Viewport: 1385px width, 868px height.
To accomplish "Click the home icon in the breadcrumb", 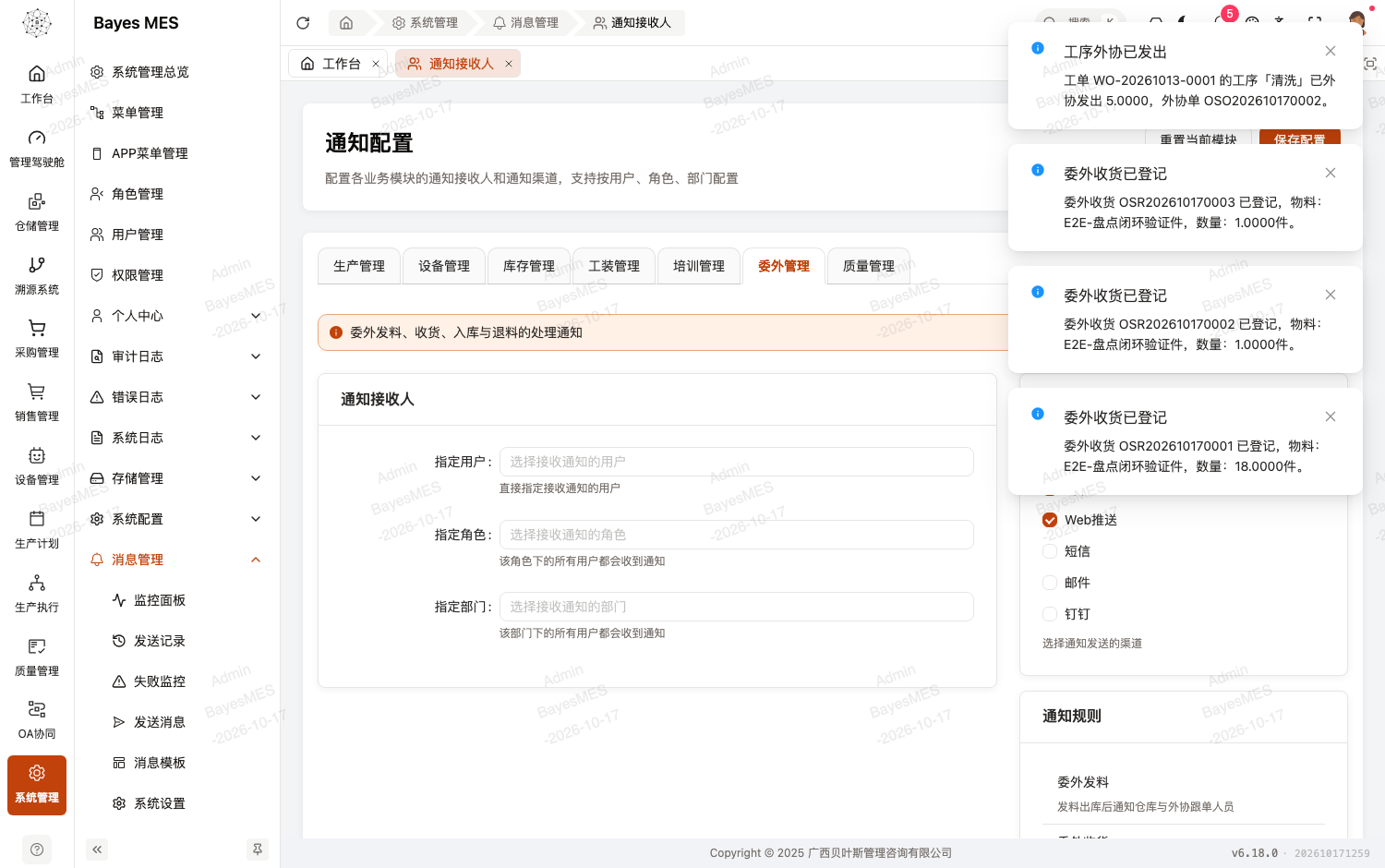I will [x=346, y=23].
